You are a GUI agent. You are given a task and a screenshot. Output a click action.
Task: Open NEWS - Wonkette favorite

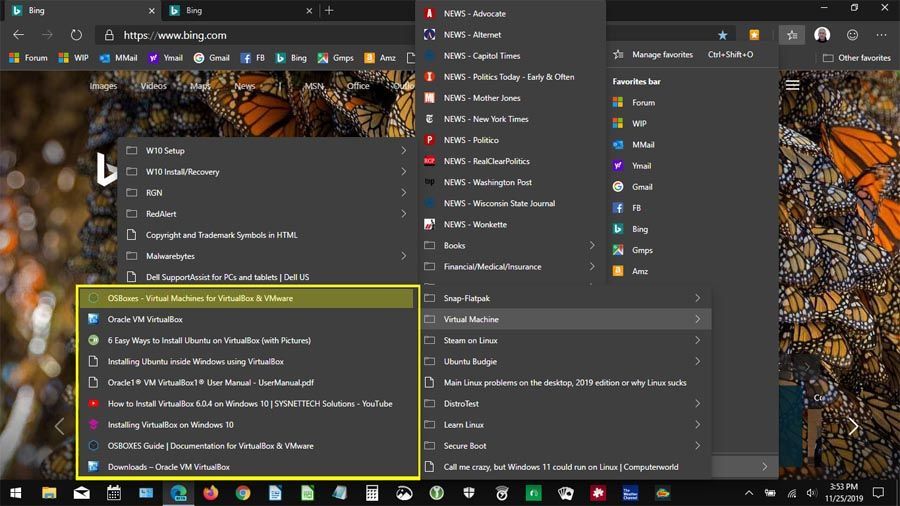(x=511, y=224)
